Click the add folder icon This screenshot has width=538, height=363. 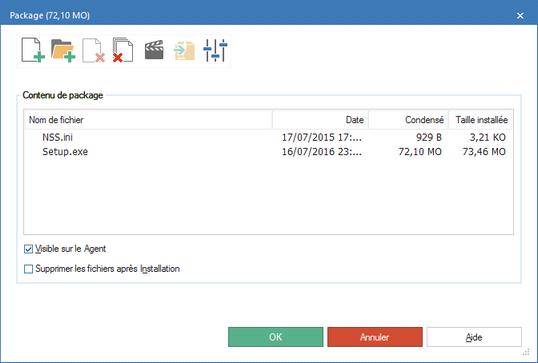point(63,50)
